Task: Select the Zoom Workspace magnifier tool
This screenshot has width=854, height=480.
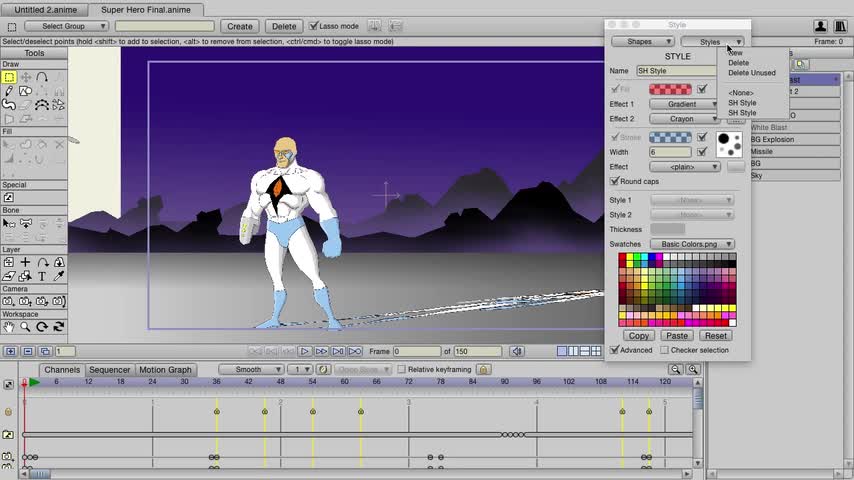Action: point(26,327)
